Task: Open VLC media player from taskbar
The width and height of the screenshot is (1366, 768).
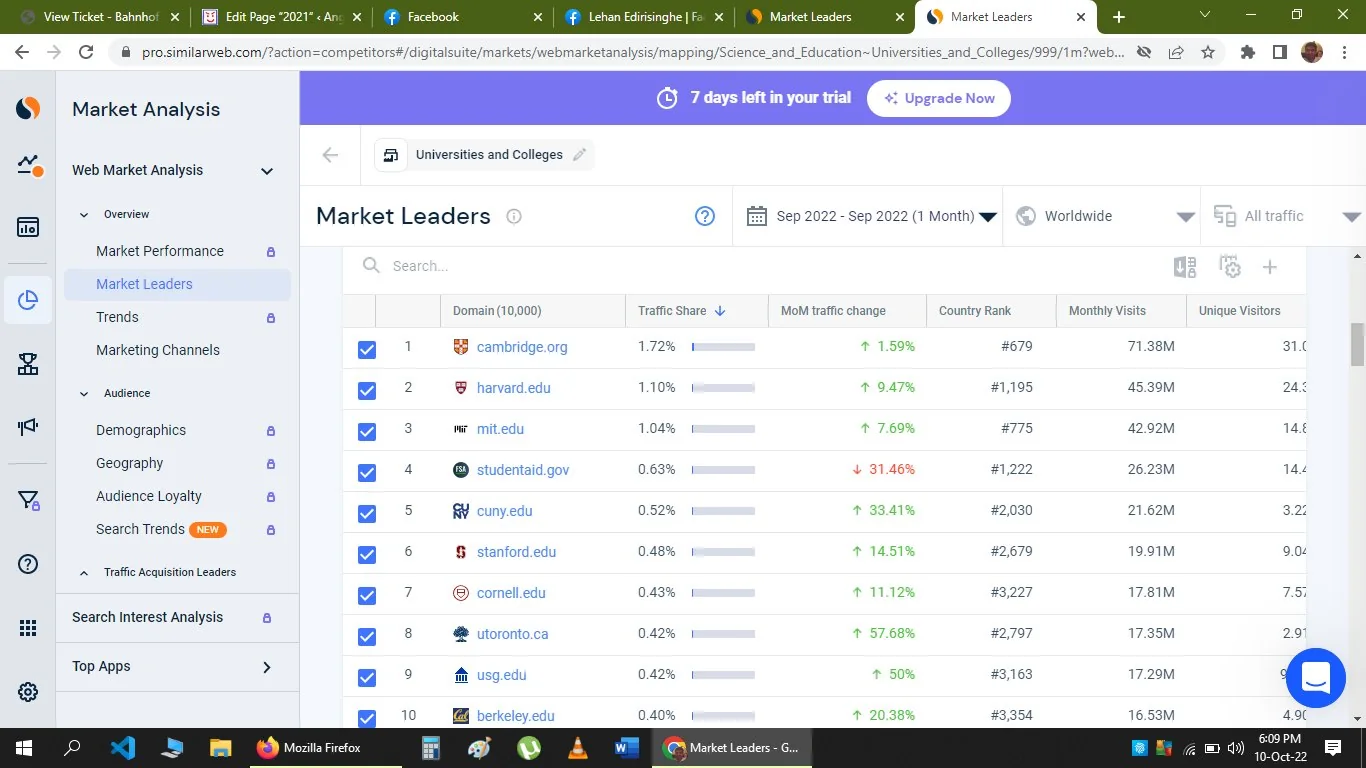Action: pyautogui.click(x=577, y=747)
